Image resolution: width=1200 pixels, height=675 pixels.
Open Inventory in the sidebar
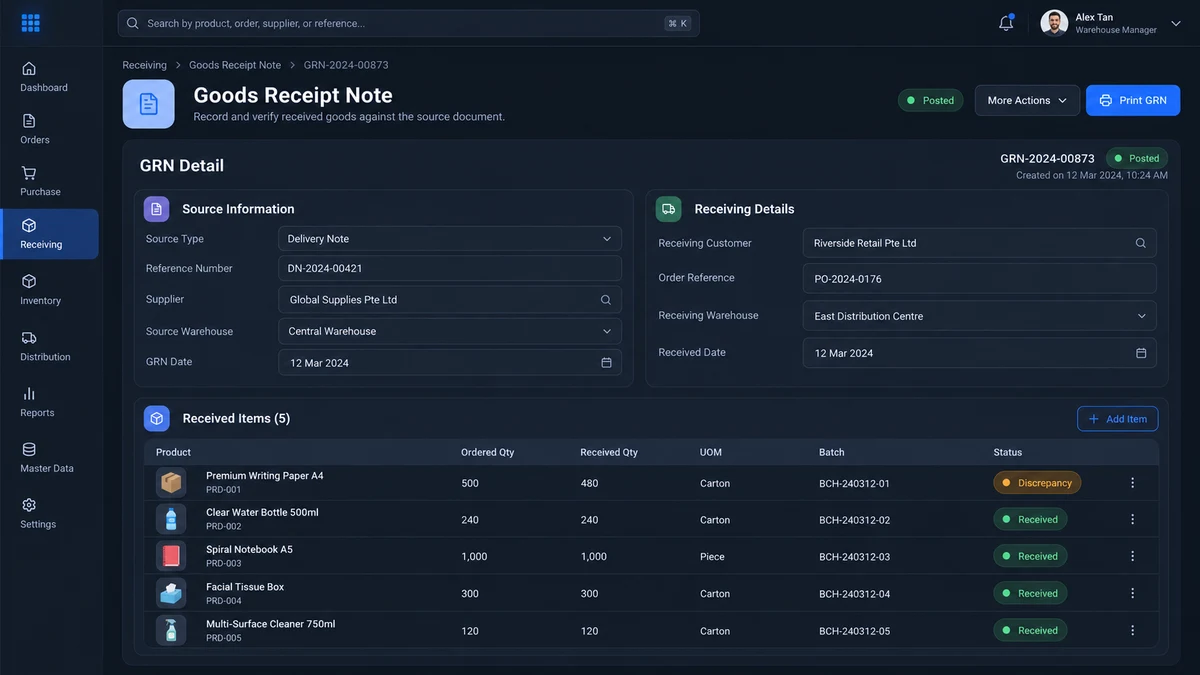[x=40, y=290]
